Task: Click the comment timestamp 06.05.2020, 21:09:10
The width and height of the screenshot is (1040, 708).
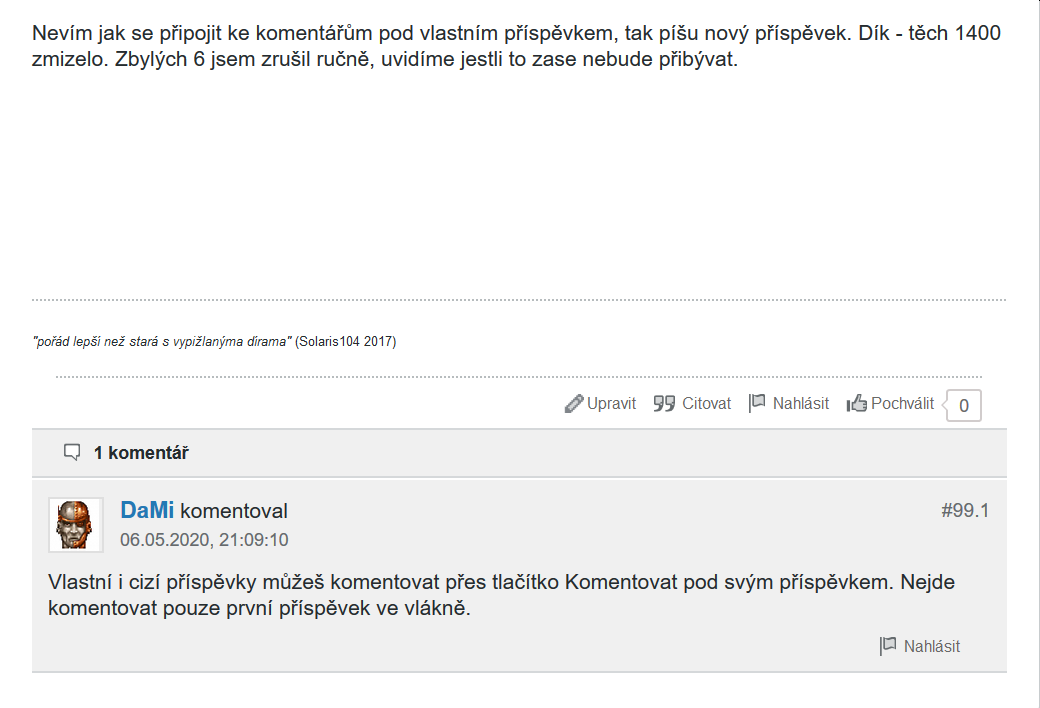Action: 204,540
